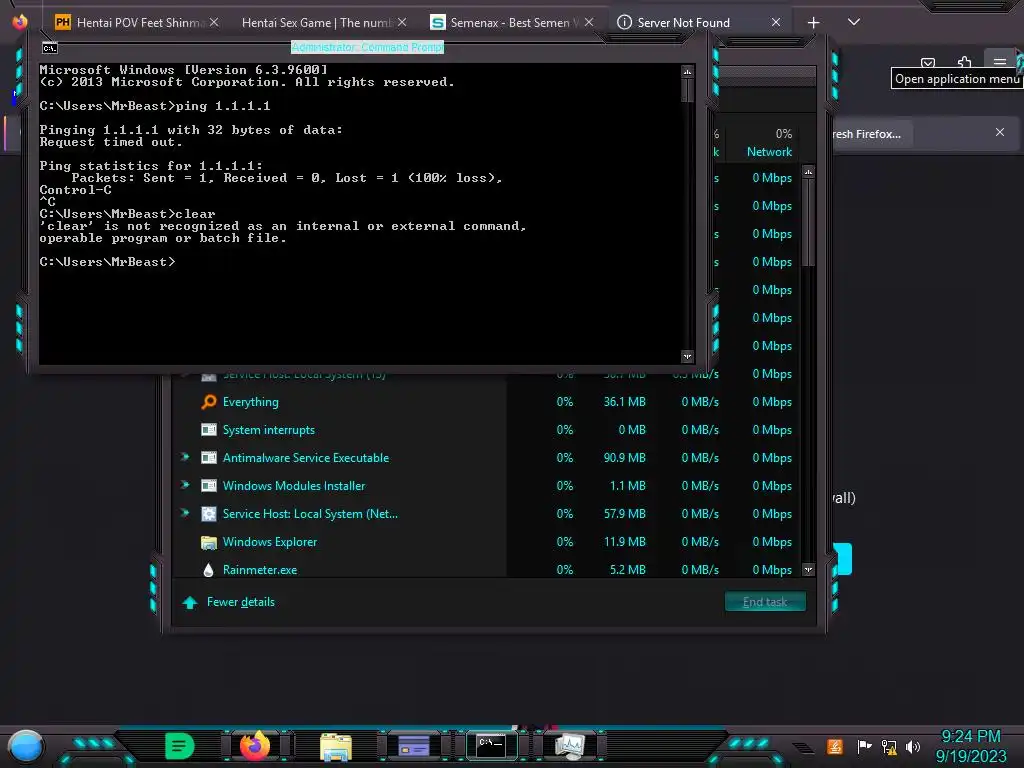This screenshot has height=768, width=1024.
Task: Close the Semenax tab
Action: coord(589,22)
